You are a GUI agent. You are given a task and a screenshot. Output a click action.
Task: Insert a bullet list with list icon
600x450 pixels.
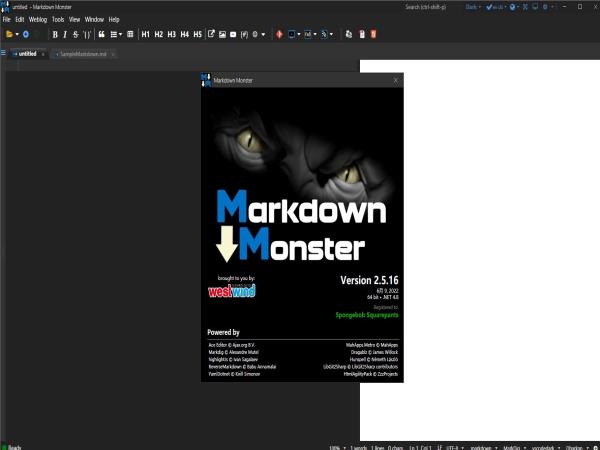pos(114,34)
